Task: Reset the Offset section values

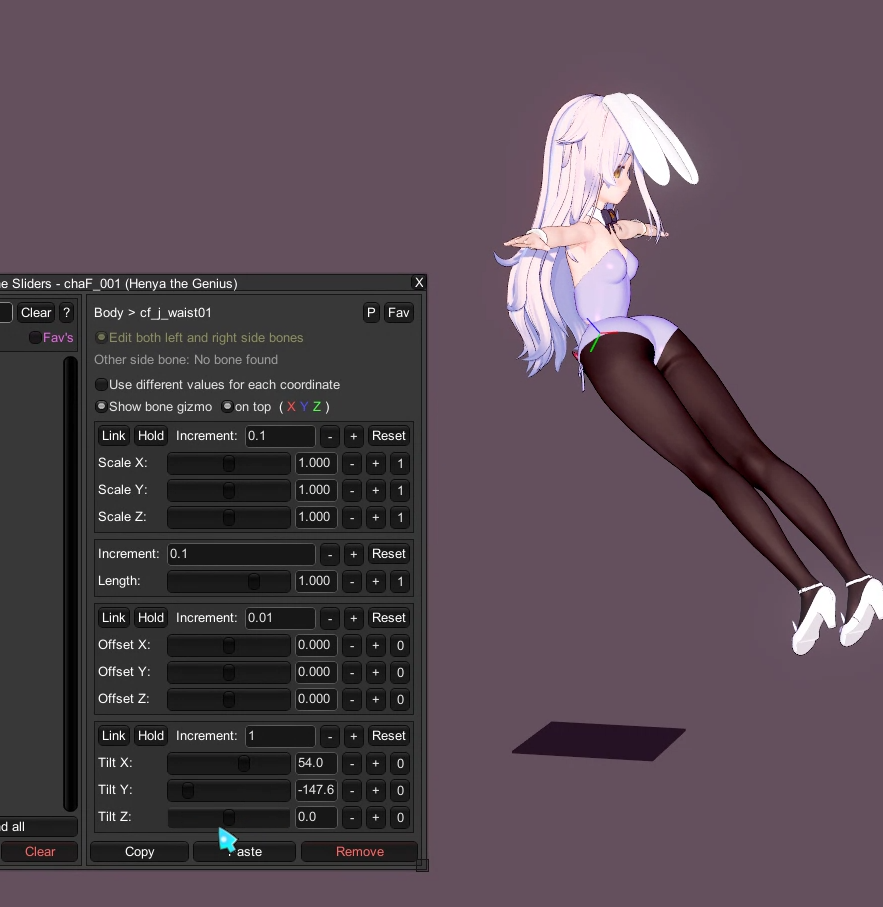Action: 389,618
